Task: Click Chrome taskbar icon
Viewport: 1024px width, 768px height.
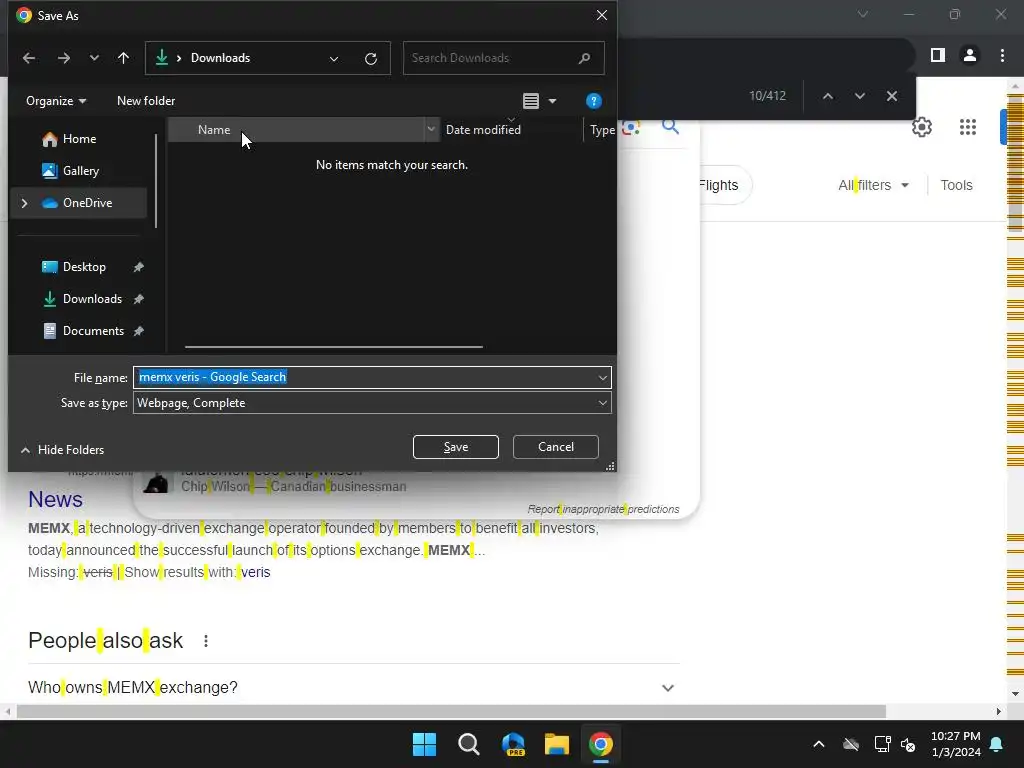Action: 601,744
